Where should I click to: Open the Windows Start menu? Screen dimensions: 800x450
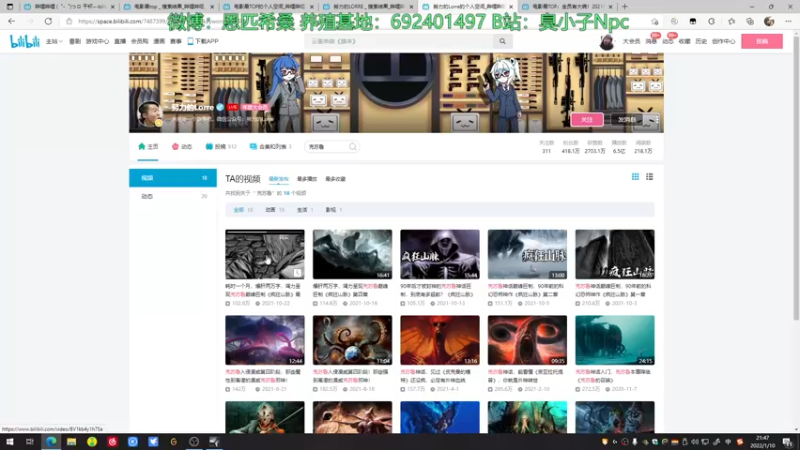[10, 442]
